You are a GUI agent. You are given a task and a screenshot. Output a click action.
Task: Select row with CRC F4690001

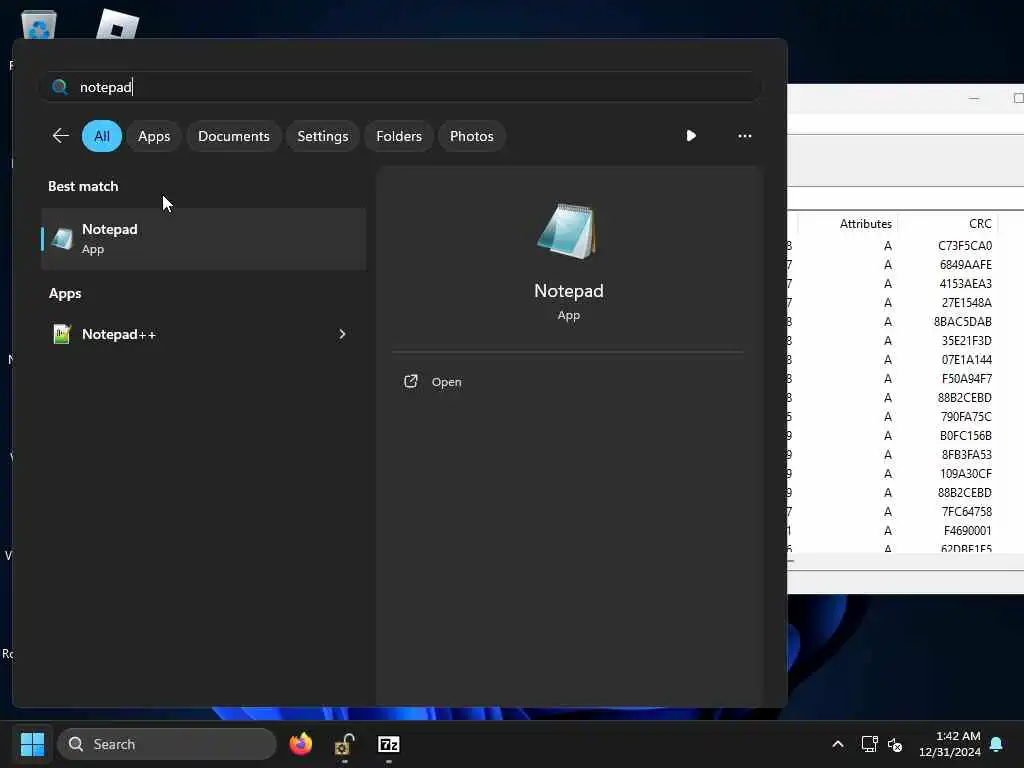[906, 531]
